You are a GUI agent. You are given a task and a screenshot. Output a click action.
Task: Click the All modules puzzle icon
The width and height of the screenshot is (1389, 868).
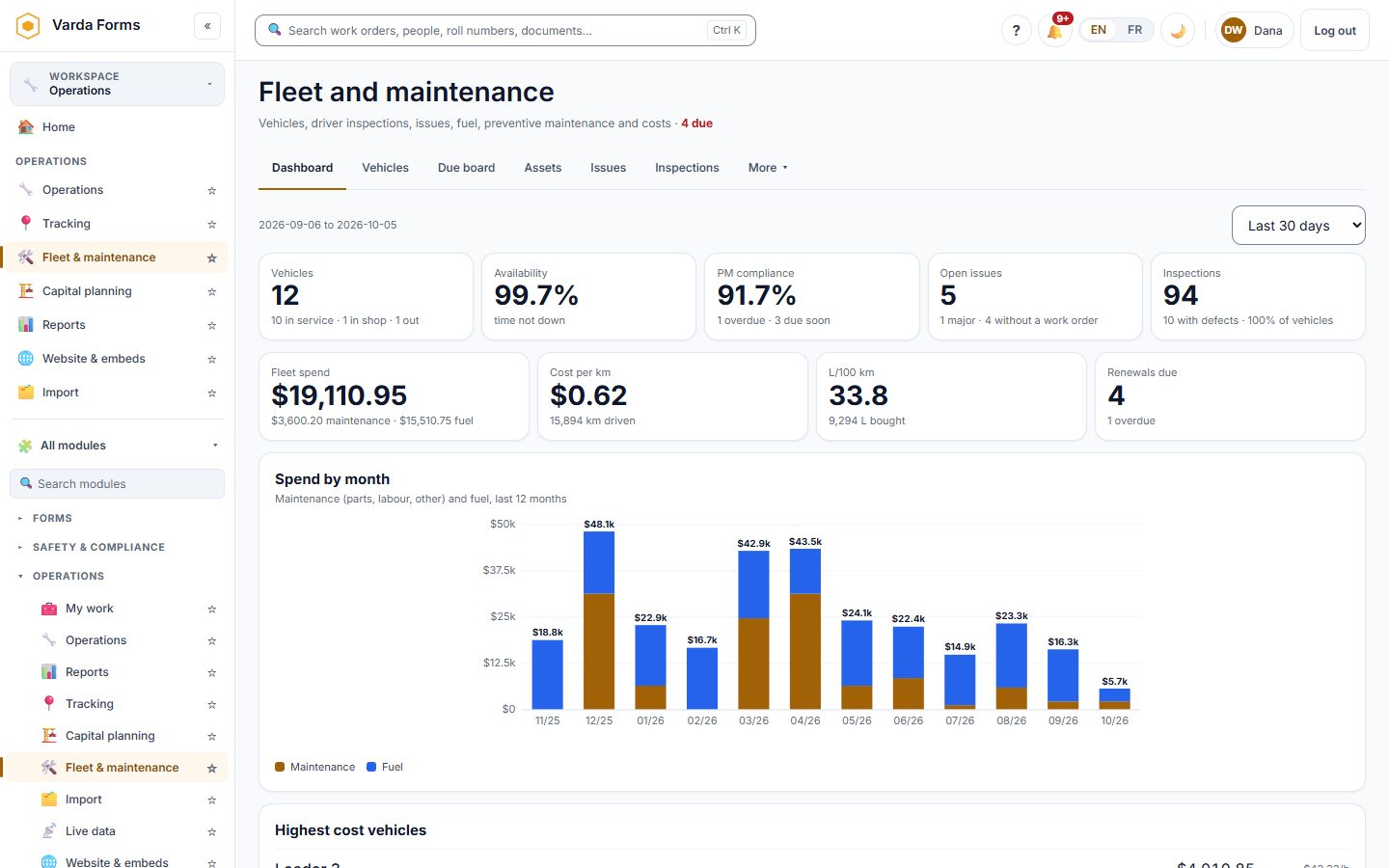25,446
